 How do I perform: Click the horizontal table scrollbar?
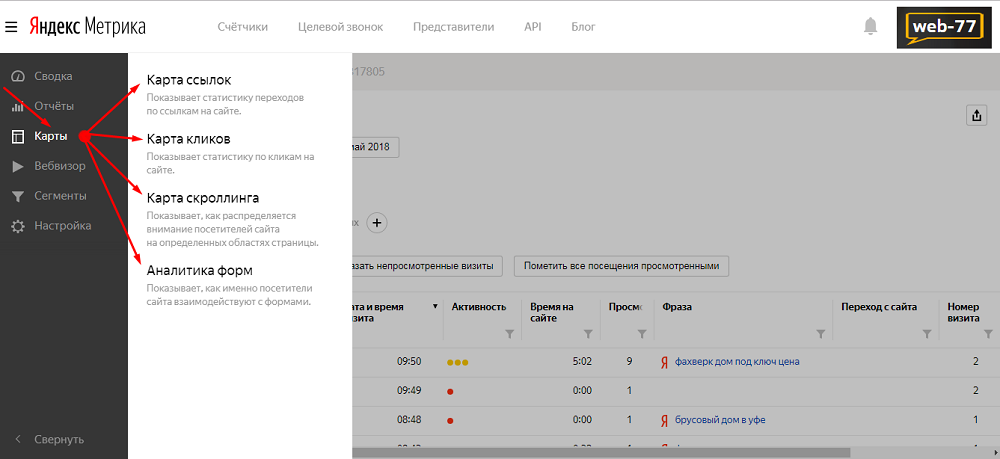point(601,453)
